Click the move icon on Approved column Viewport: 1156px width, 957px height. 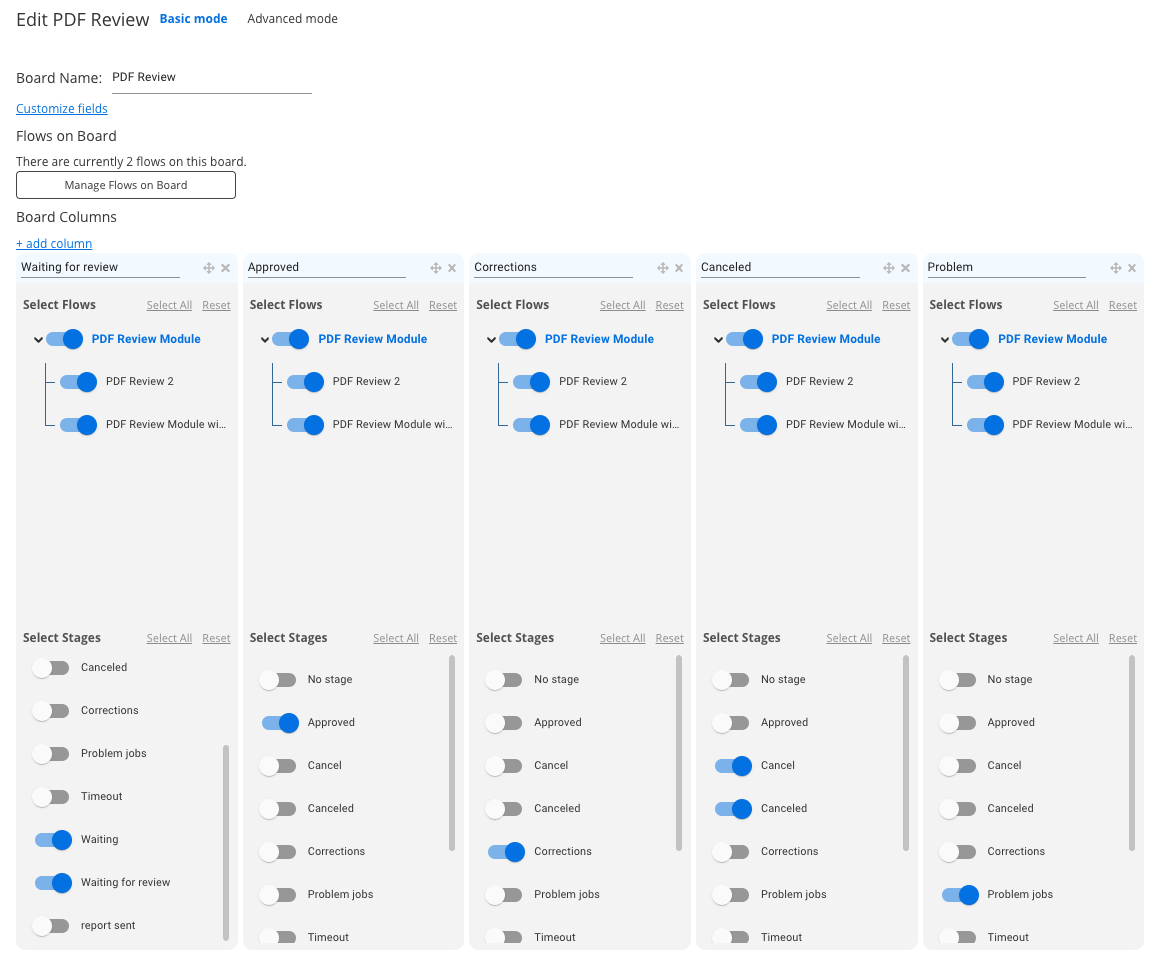coord(436,268)
